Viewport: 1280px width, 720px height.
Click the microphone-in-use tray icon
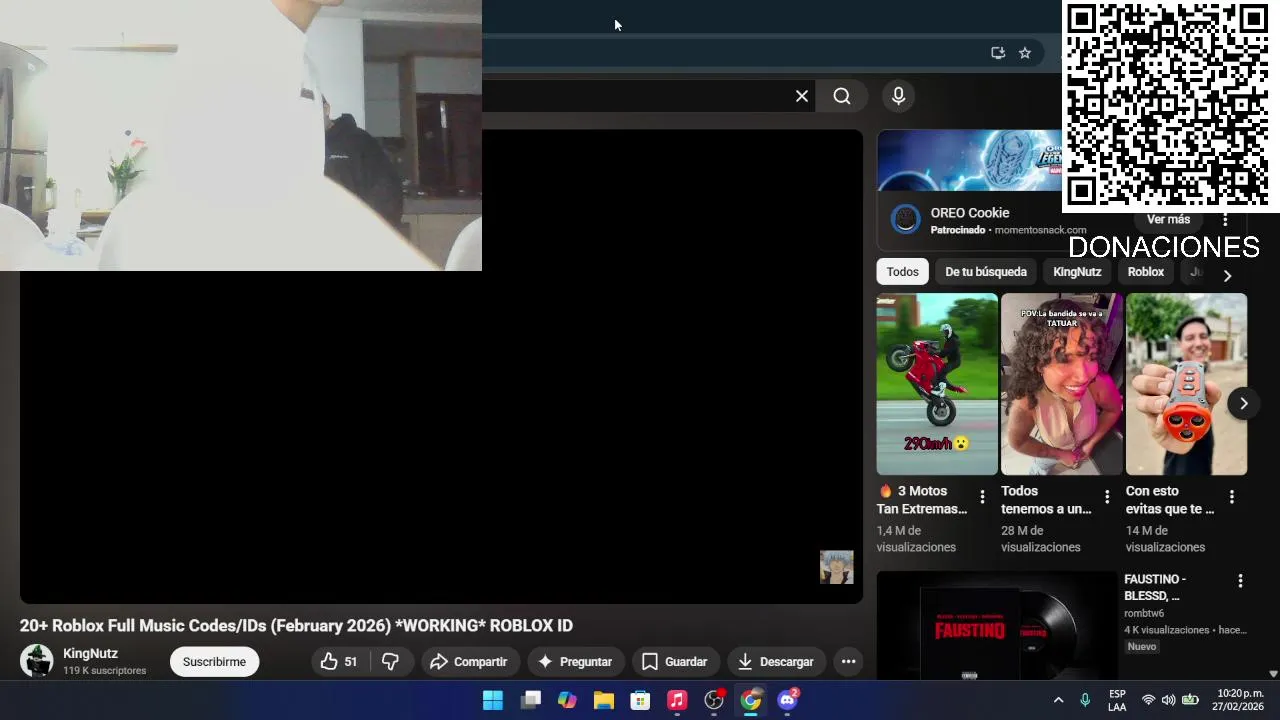point(1085,700)
